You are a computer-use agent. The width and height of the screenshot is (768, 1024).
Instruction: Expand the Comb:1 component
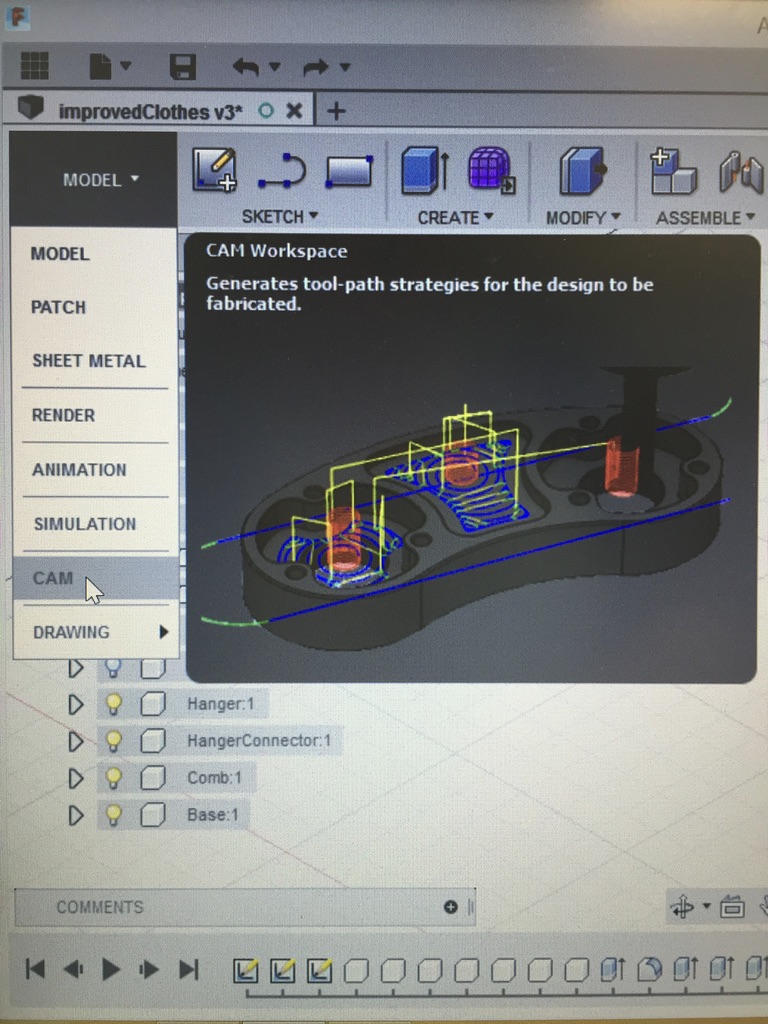pyautogui.click(x=76, y=778)
